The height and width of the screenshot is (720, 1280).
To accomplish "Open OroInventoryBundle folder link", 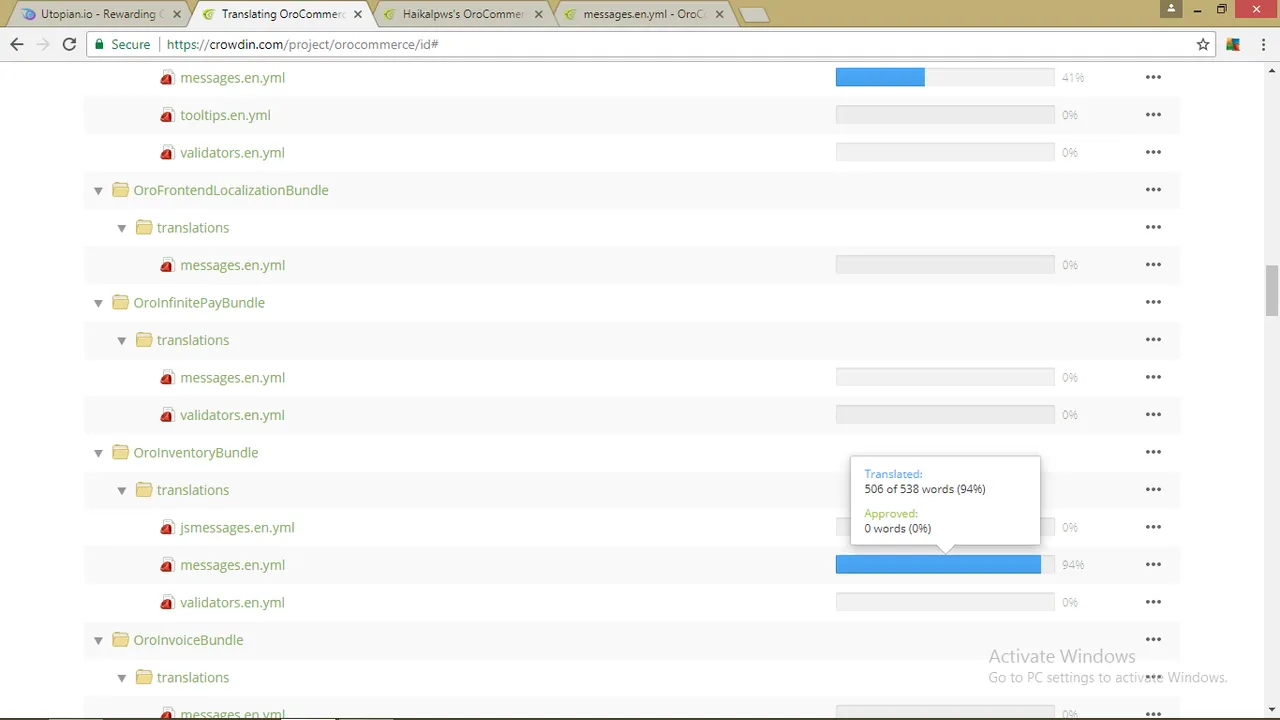I will [x=196, y=452].
